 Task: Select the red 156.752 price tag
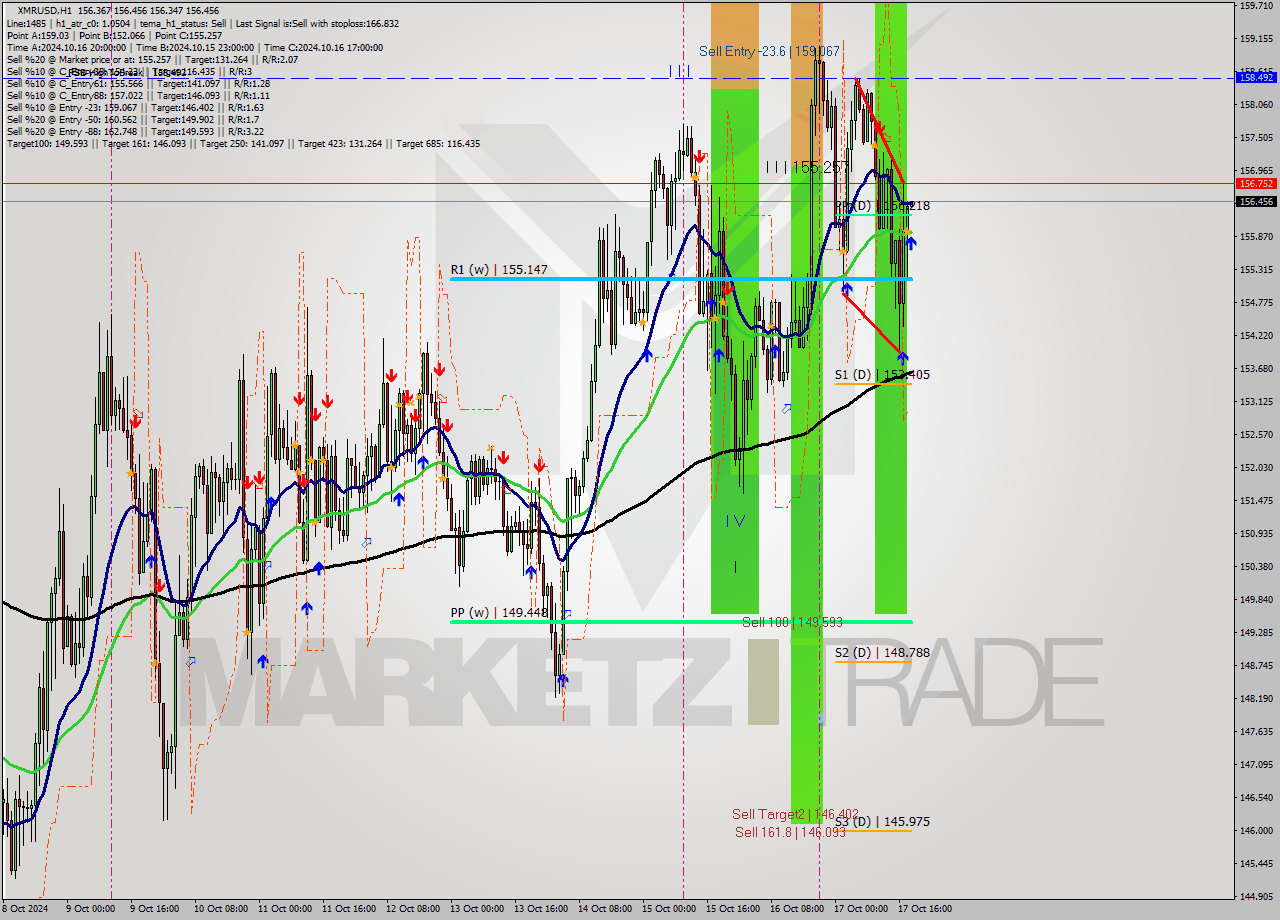[1256, 183]
